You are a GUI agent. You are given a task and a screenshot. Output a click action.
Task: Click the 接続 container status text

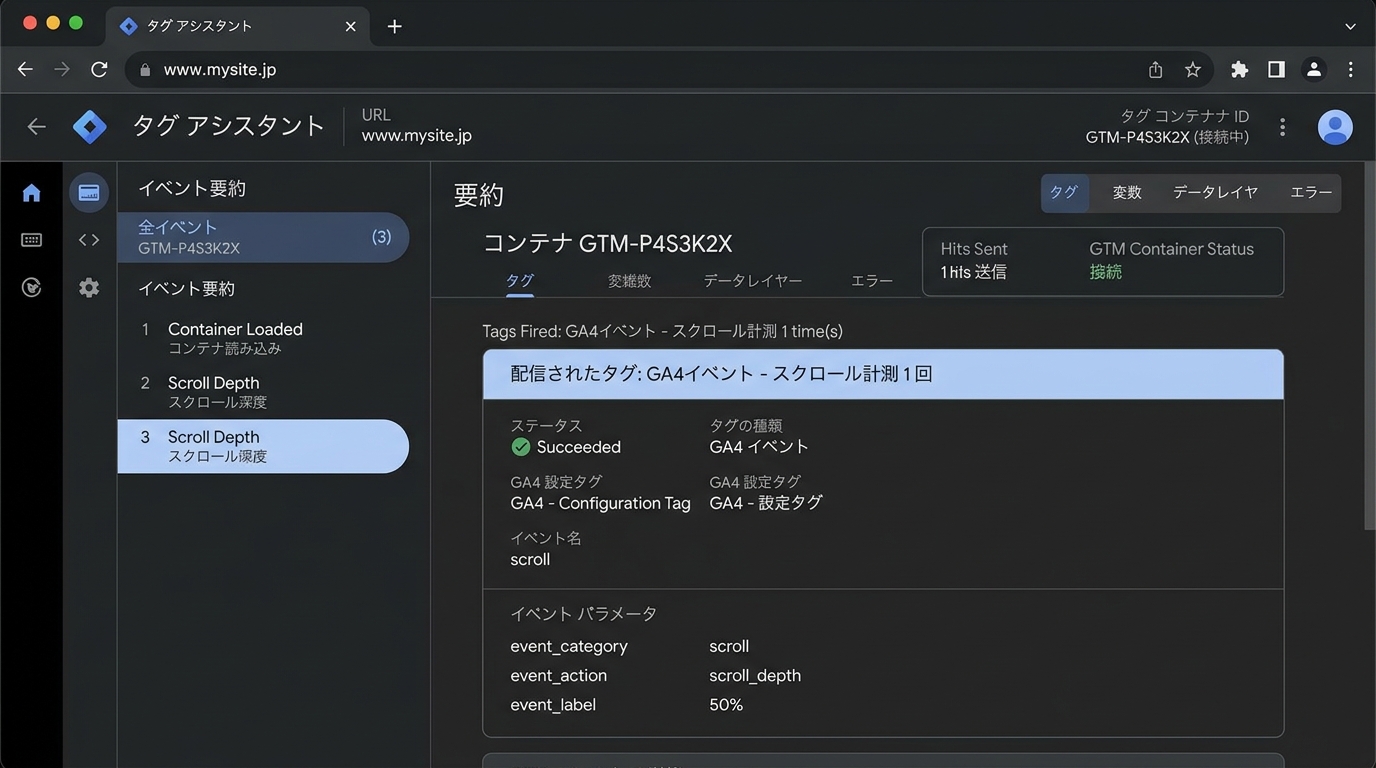(x=1105, y=272)
